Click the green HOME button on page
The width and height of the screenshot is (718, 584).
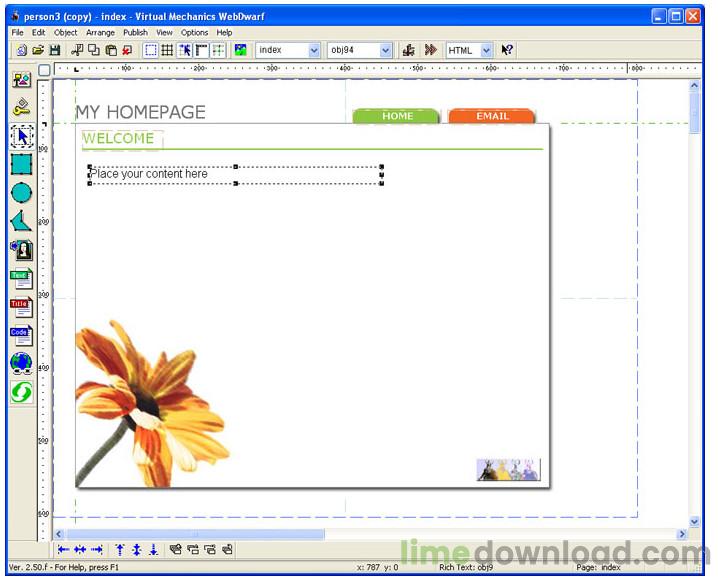coord(396,116)
